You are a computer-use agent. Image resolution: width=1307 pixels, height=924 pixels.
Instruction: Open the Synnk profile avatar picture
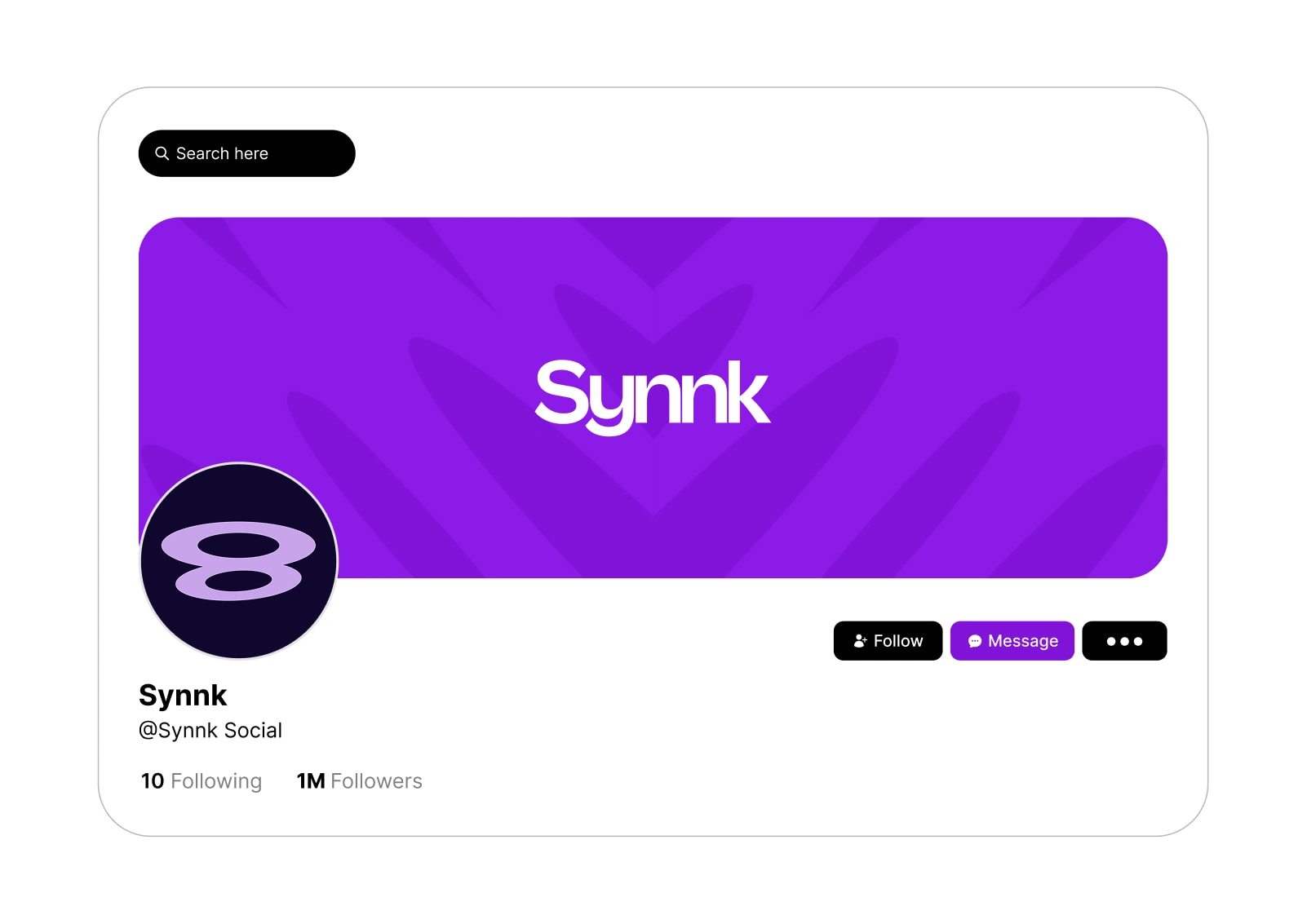point(239,561)
